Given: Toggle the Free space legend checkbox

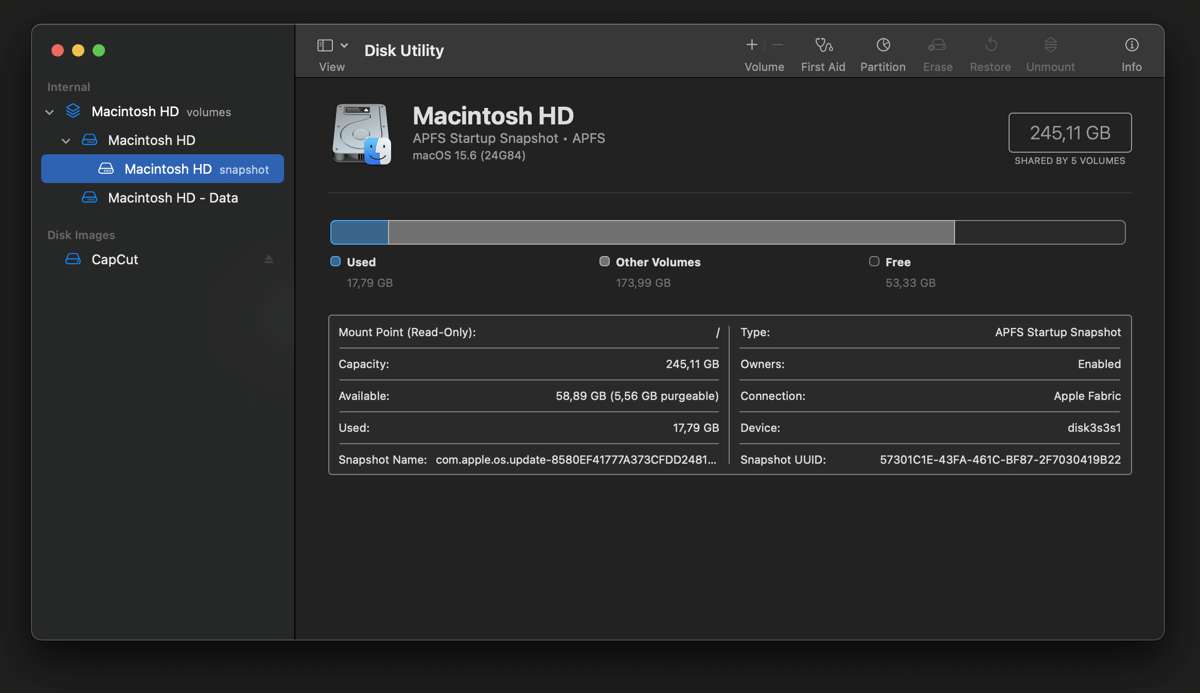Looking at the screenshot, I should point(873,261).
